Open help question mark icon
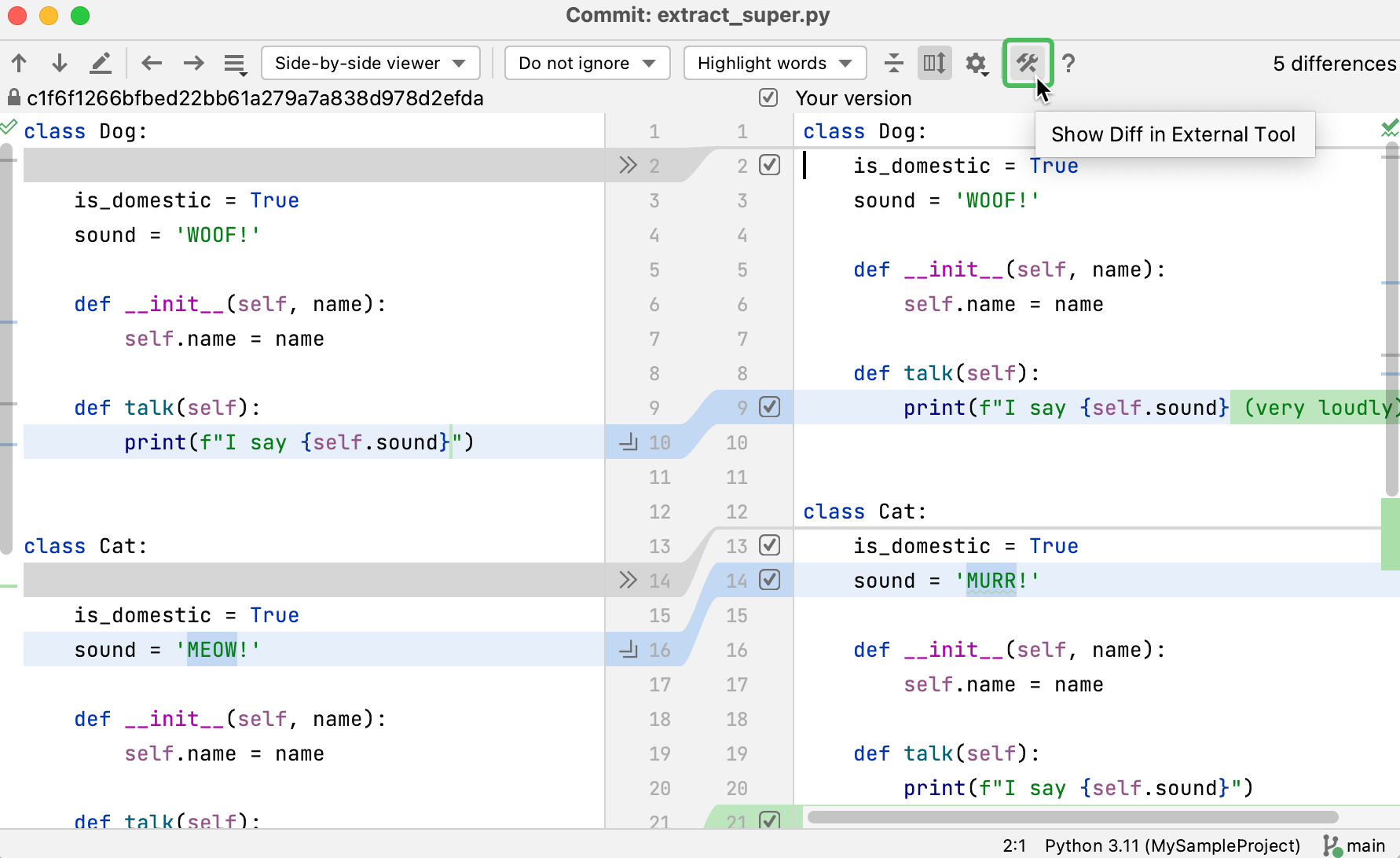 coord(1068,63)
